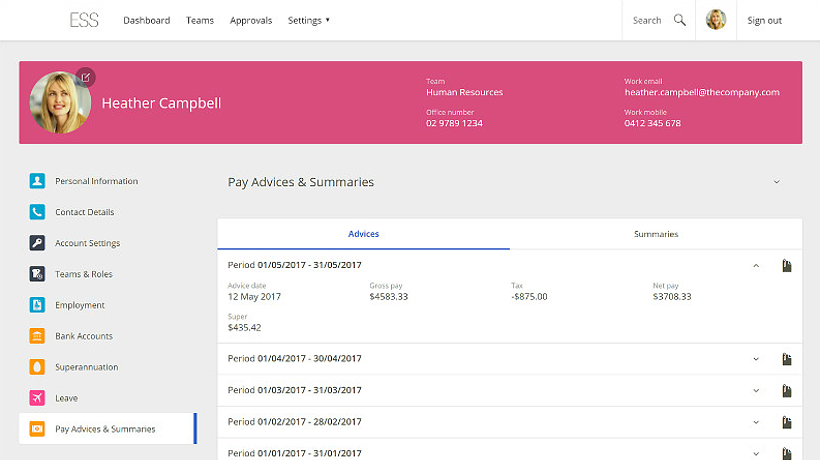Image resolution: width=820 pixels, height=460 pixels.
Task: Click the Net pay value $3708.33
Action: pos(672,296)
